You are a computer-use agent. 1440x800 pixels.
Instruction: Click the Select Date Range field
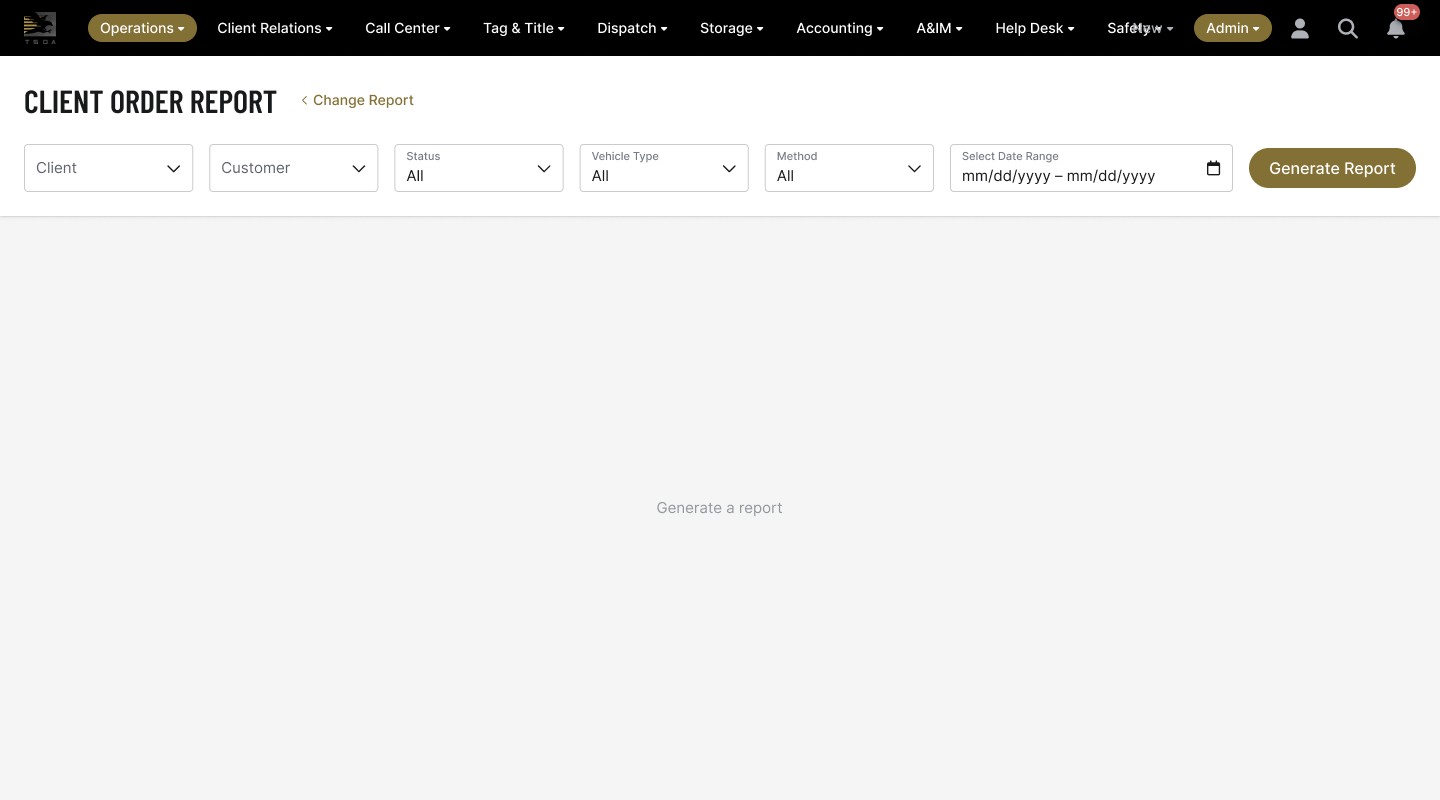(x=1091, y=168)
